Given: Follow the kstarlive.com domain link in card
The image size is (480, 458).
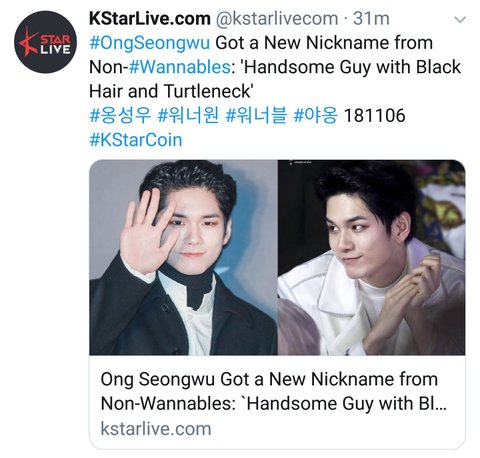Looking at the screenshot, I should 156,429.
